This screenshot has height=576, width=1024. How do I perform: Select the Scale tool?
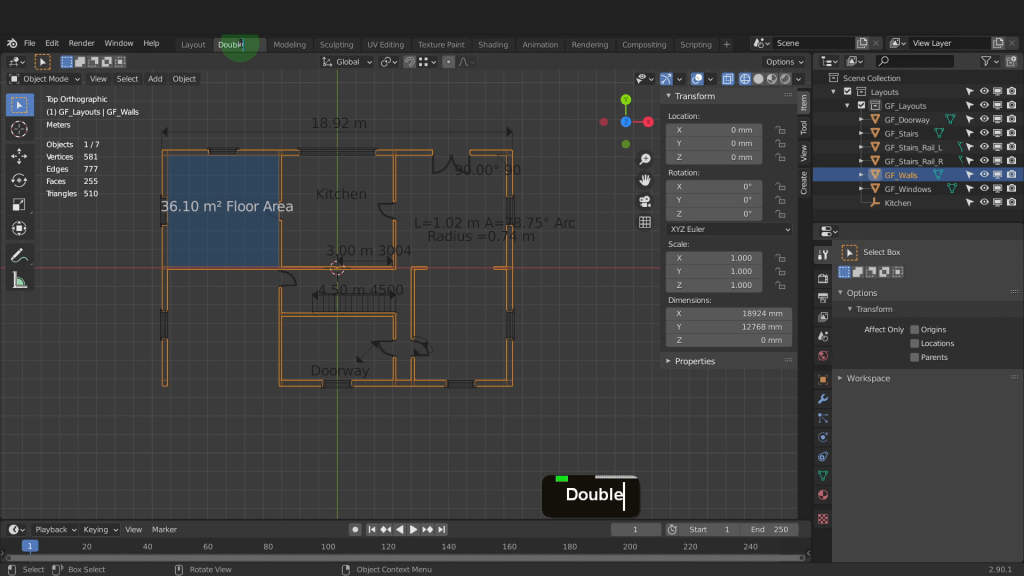tap(19, 204)
